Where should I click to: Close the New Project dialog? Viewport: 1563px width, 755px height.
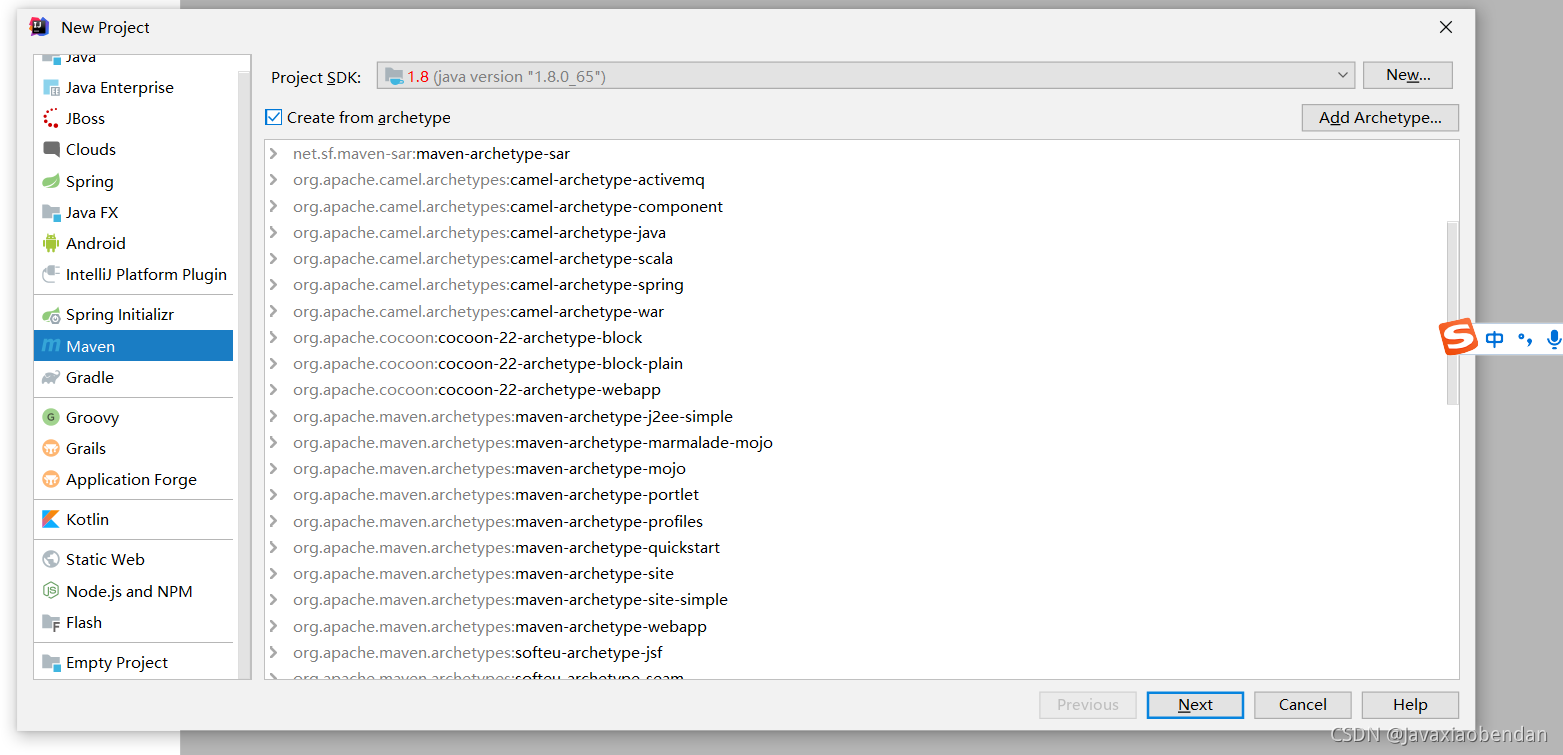click(x=1446, y=28)
